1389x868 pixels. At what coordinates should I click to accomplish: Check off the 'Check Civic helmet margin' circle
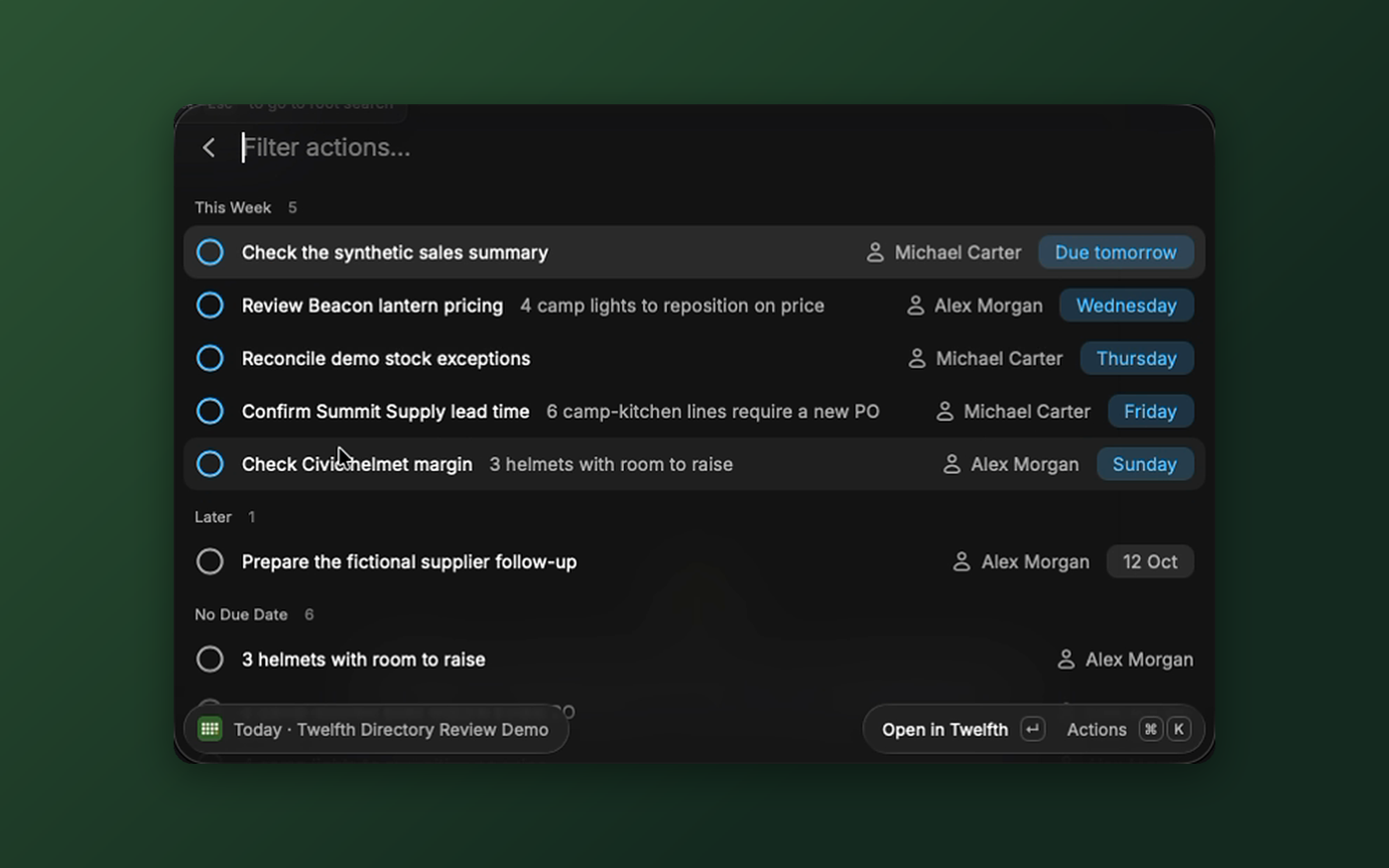[x=209, y=463]
